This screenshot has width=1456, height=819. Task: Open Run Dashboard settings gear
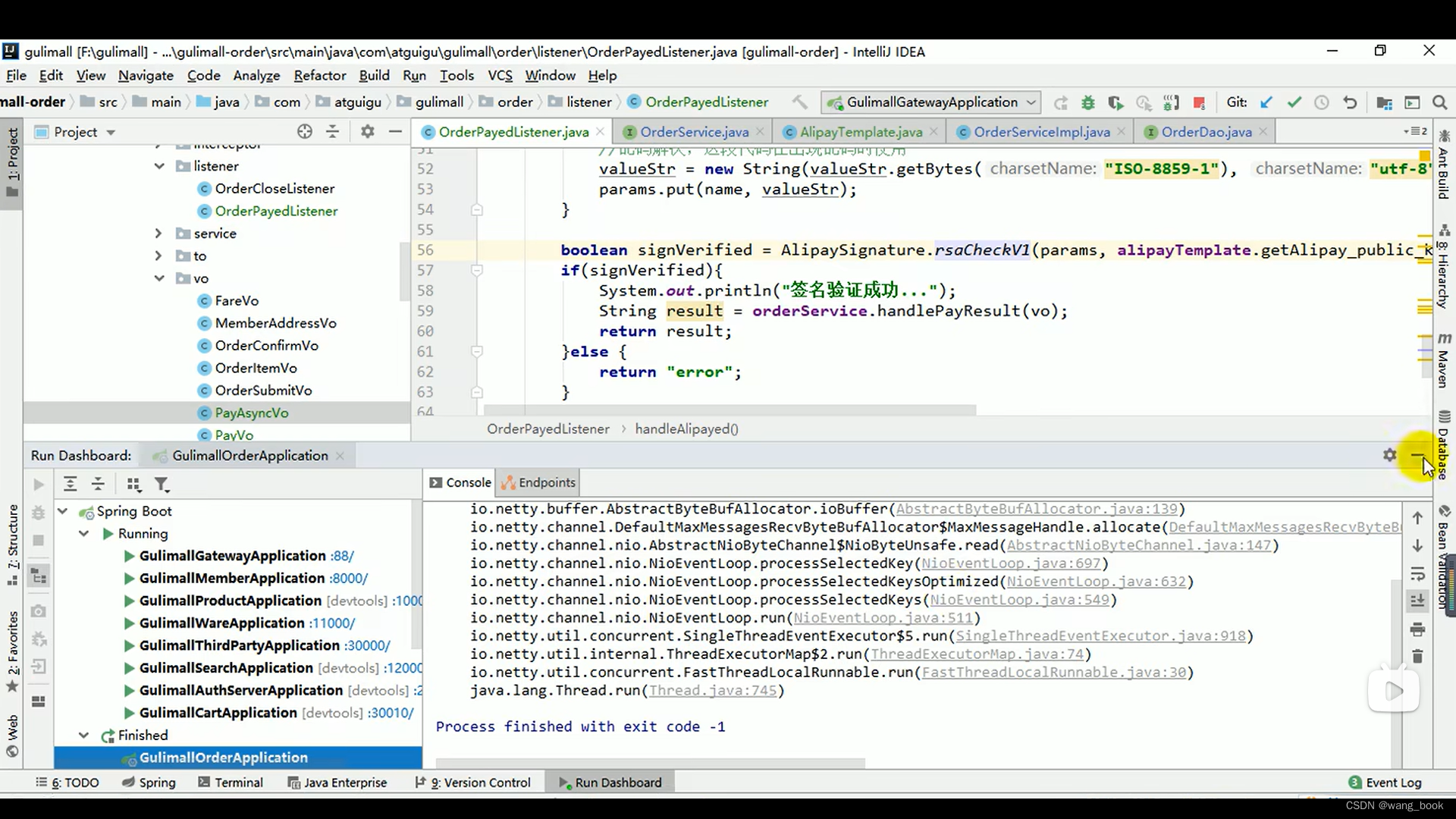pyautogui.click(x=1389, y=455)
